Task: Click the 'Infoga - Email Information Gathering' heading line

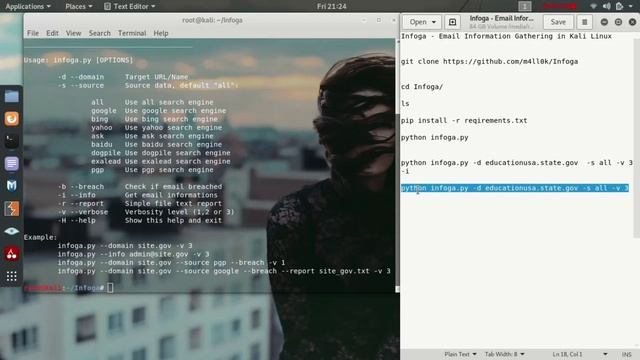Action: pos(506,36)
